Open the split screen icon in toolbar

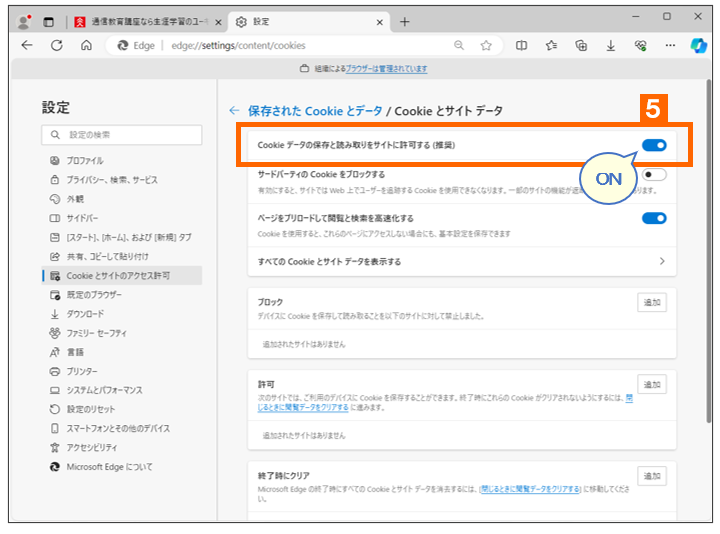pyautogui.click(x=521, y=45)
